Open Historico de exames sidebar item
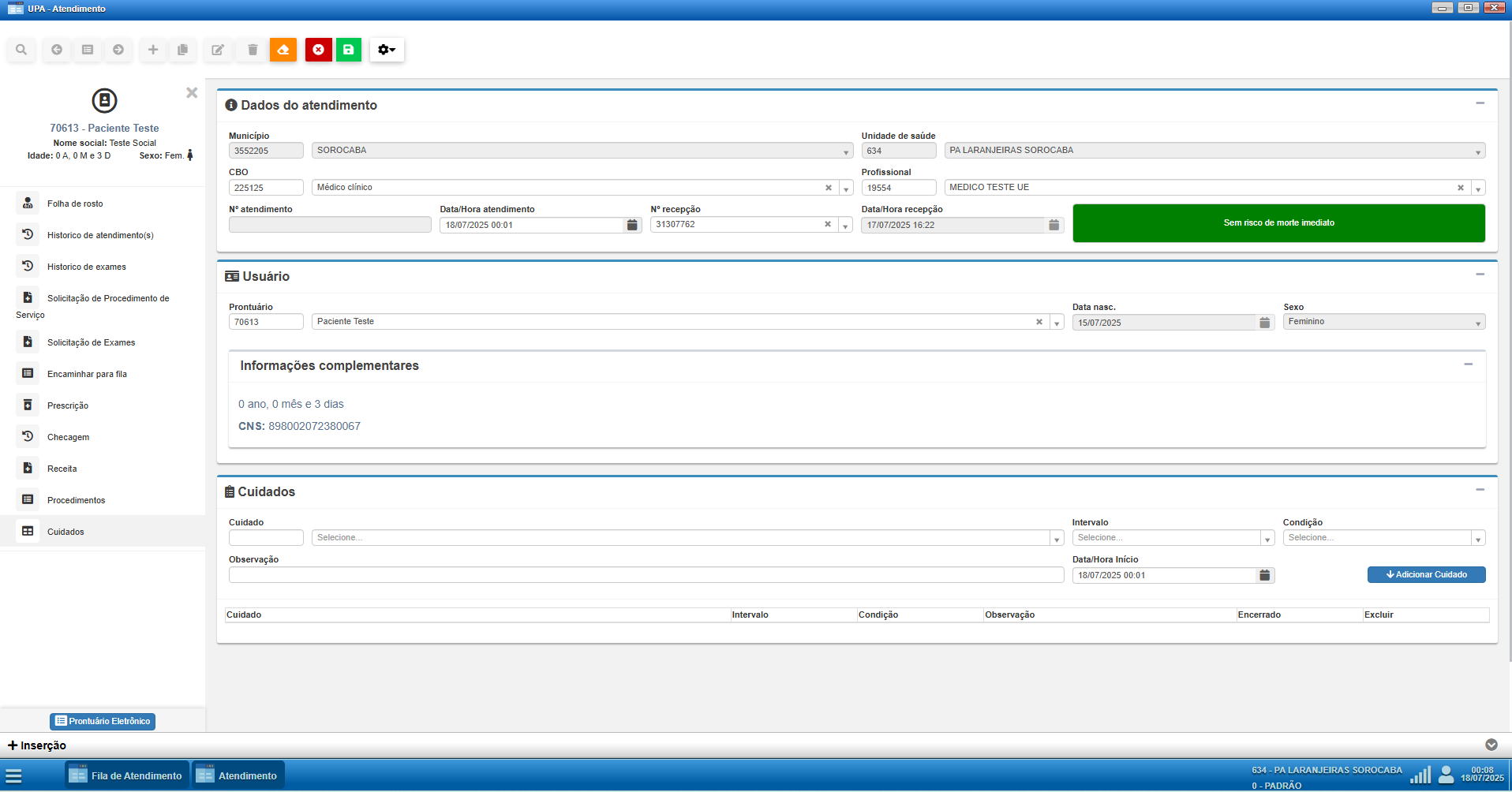Screen dimensions: 1512x792 coord(86,267)
